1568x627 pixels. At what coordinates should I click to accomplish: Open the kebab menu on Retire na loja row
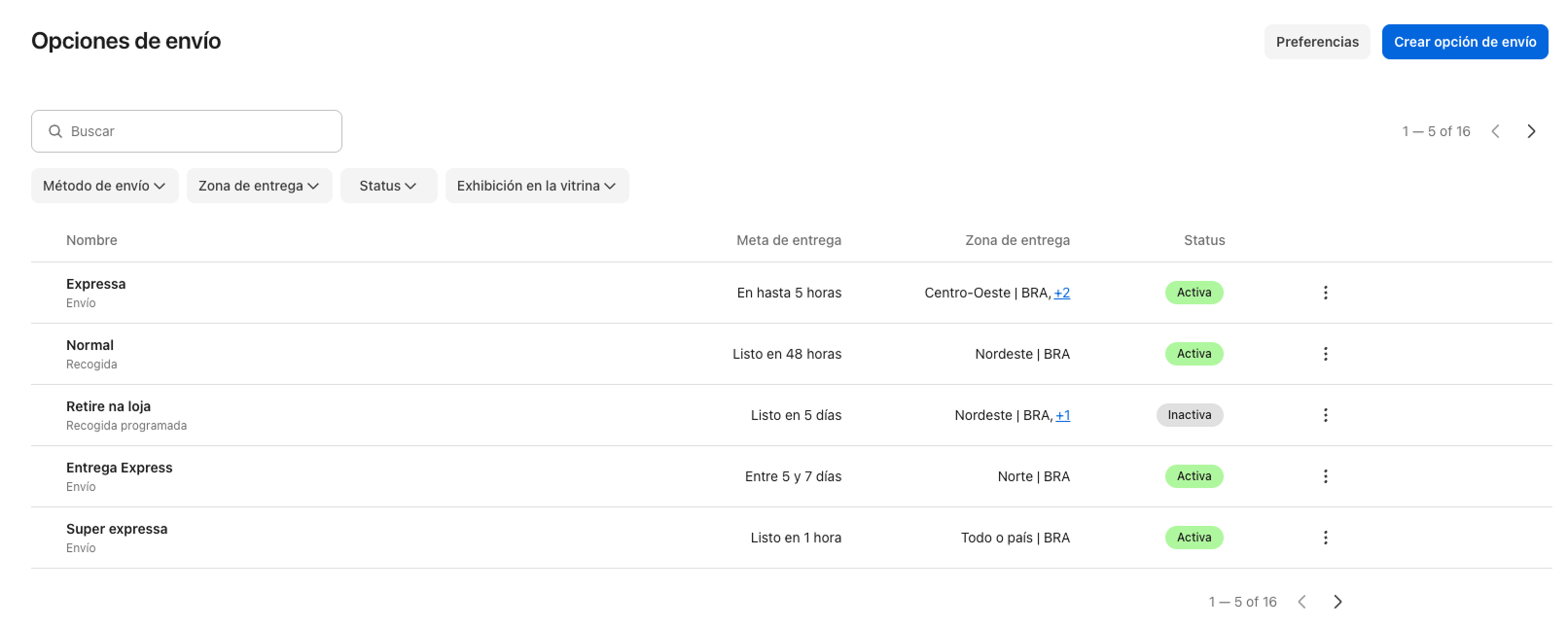pyautogui.click(x=1326, y=415)
